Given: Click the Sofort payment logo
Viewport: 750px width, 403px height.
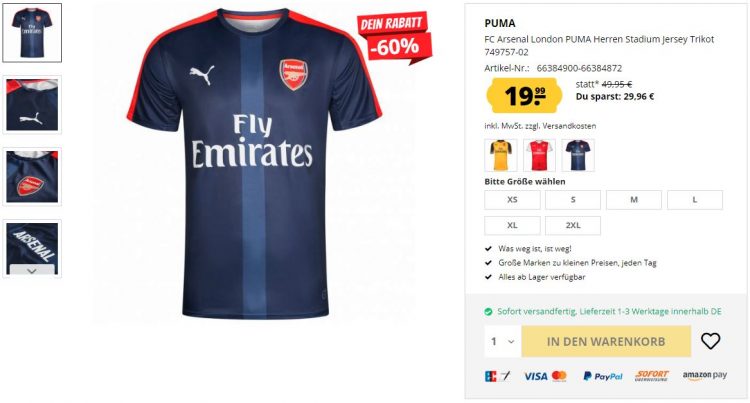Looking at the screenshot, I should click(652, 376).
